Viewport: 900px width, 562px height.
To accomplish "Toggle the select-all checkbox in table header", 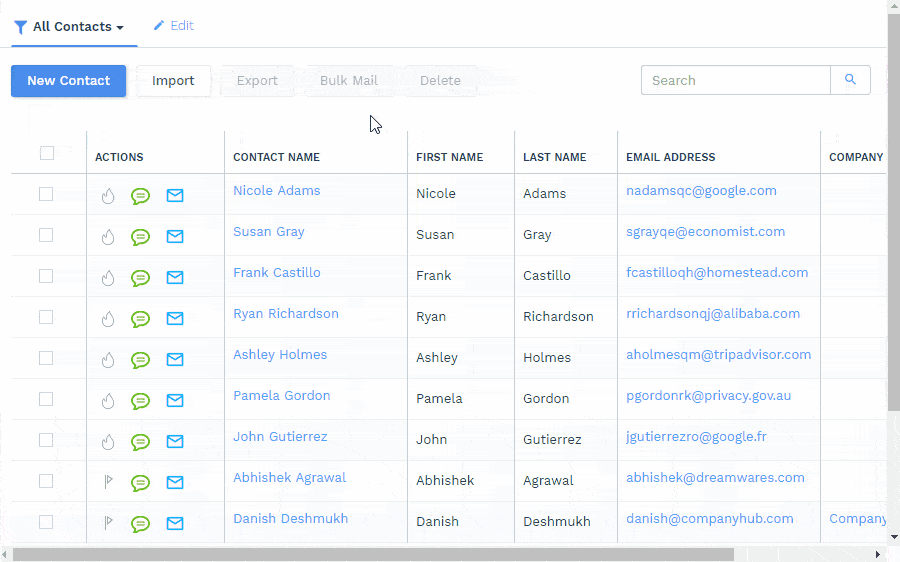I will [x=47, y=153].
